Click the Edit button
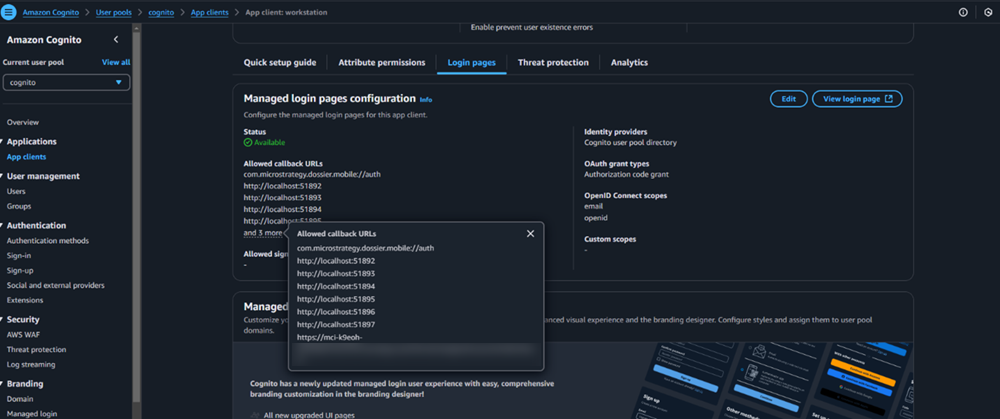Viewport: 1000px width, 419px height. (788, 99)
